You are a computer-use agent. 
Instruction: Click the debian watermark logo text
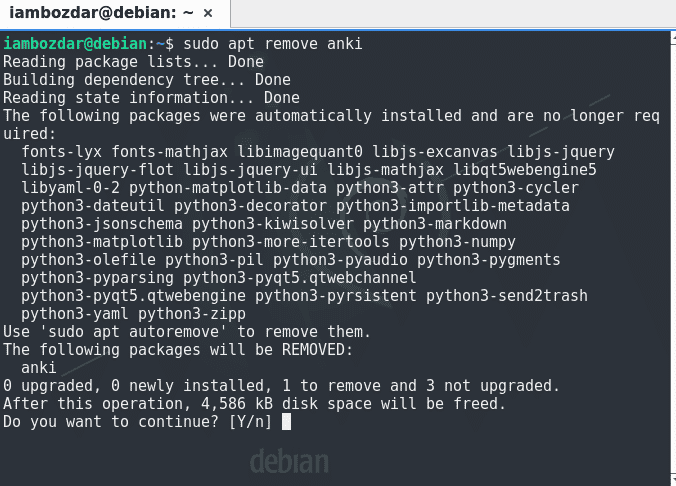(289, 461)
